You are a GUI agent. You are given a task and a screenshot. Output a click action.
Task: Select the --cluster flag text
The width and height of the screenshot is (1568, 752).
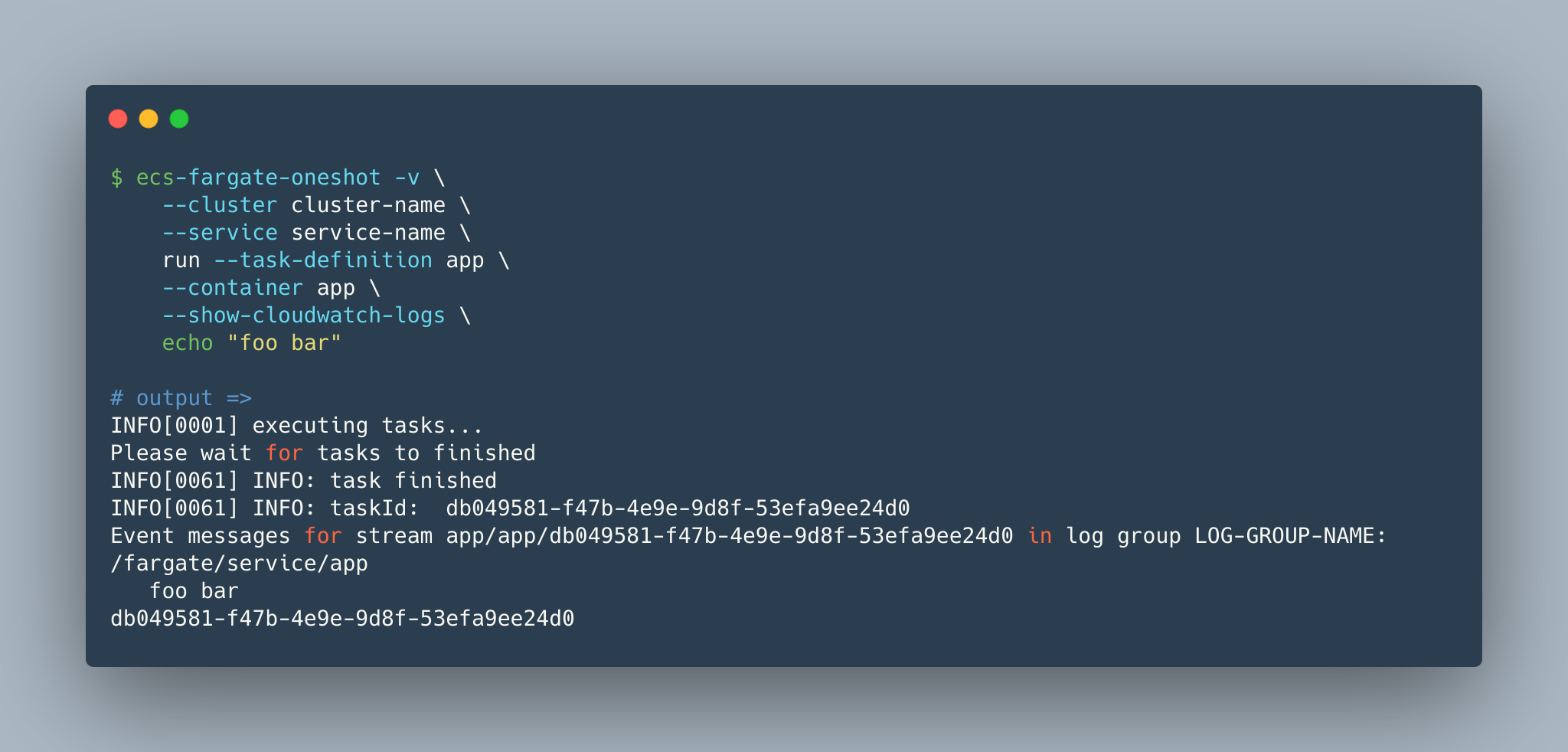pos(220,205)
